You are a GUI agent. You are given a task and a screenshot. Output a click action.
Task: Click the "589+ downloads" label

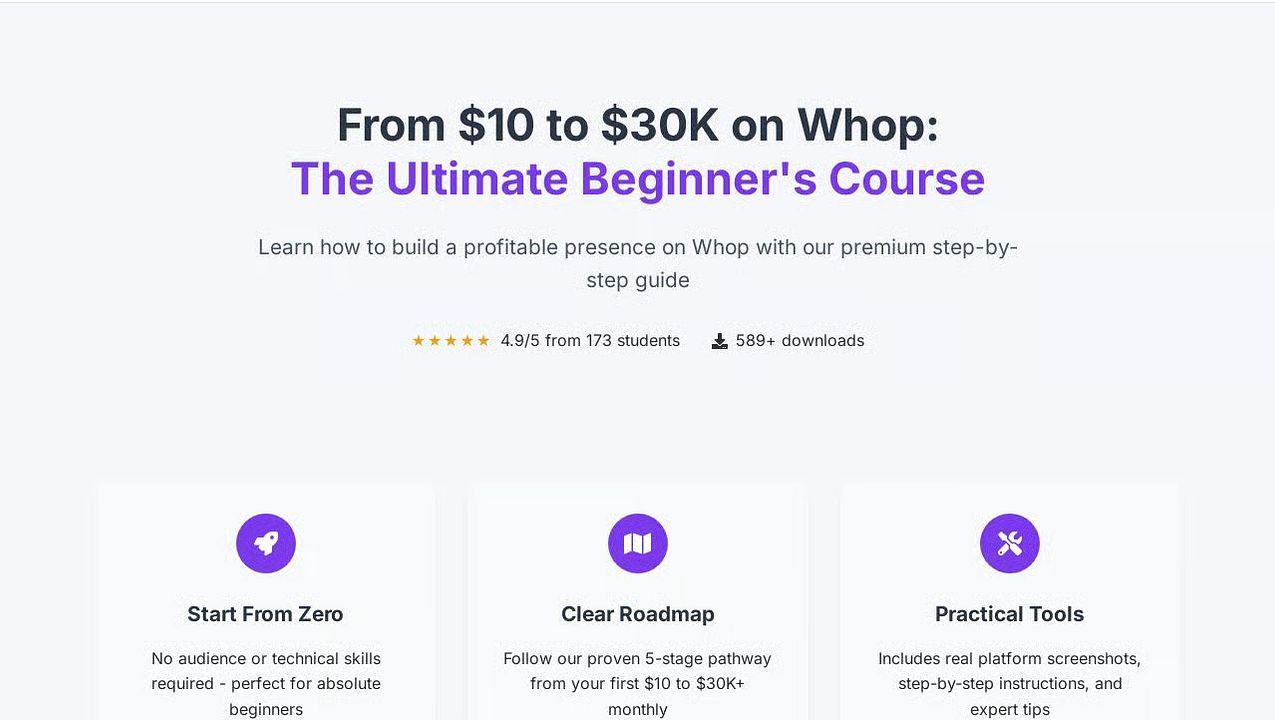[800, 341]
